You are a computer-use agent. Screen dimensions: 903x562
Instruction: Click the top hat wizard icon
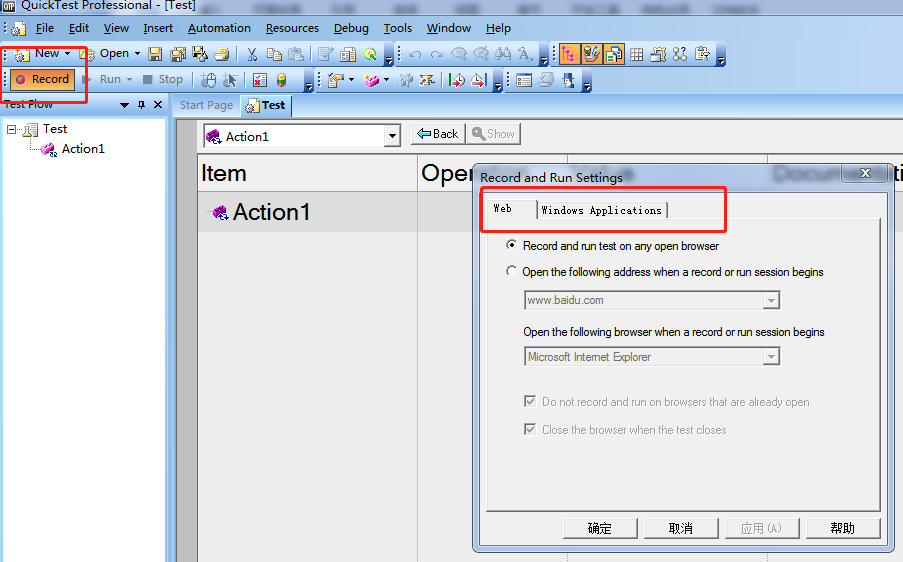click(569, 80)
